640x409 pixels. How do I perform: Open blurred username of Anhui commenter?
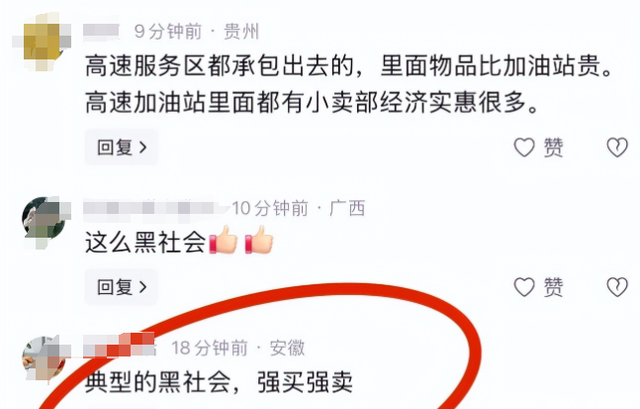point(119,347)
